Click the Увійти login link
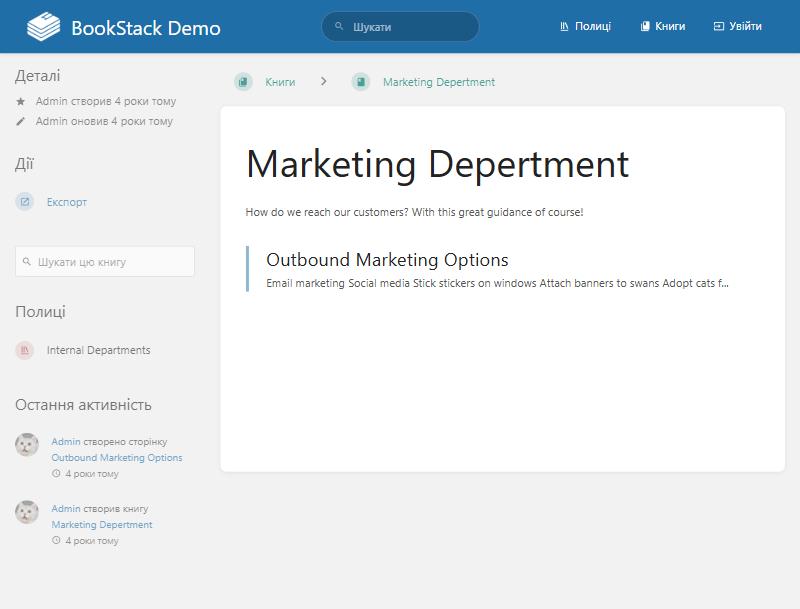800x609 pixels. pyautogui.click(x=737, y=27)
